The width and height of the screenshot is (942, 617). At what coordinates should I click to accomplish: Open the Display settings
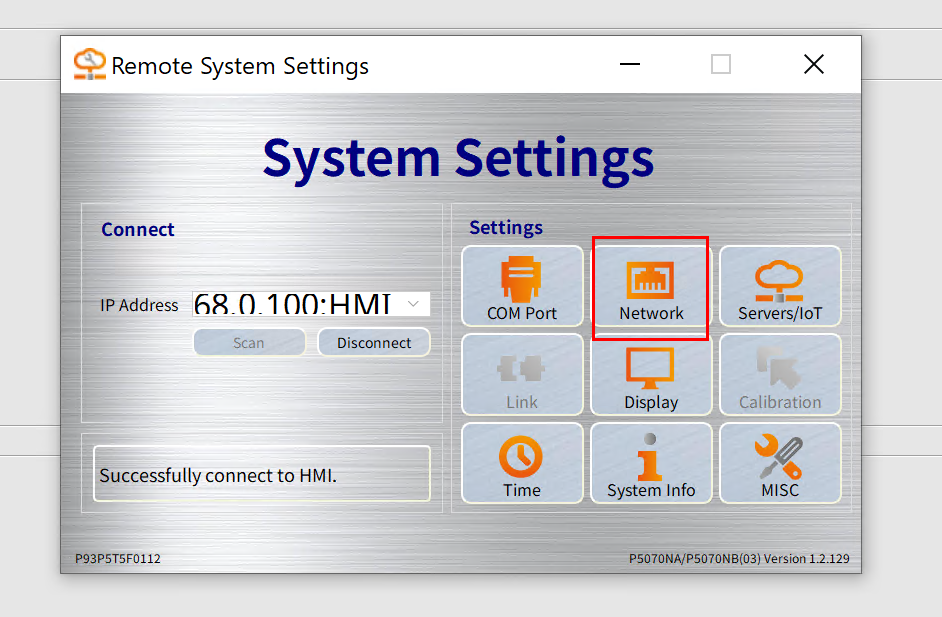pos(651,375)
